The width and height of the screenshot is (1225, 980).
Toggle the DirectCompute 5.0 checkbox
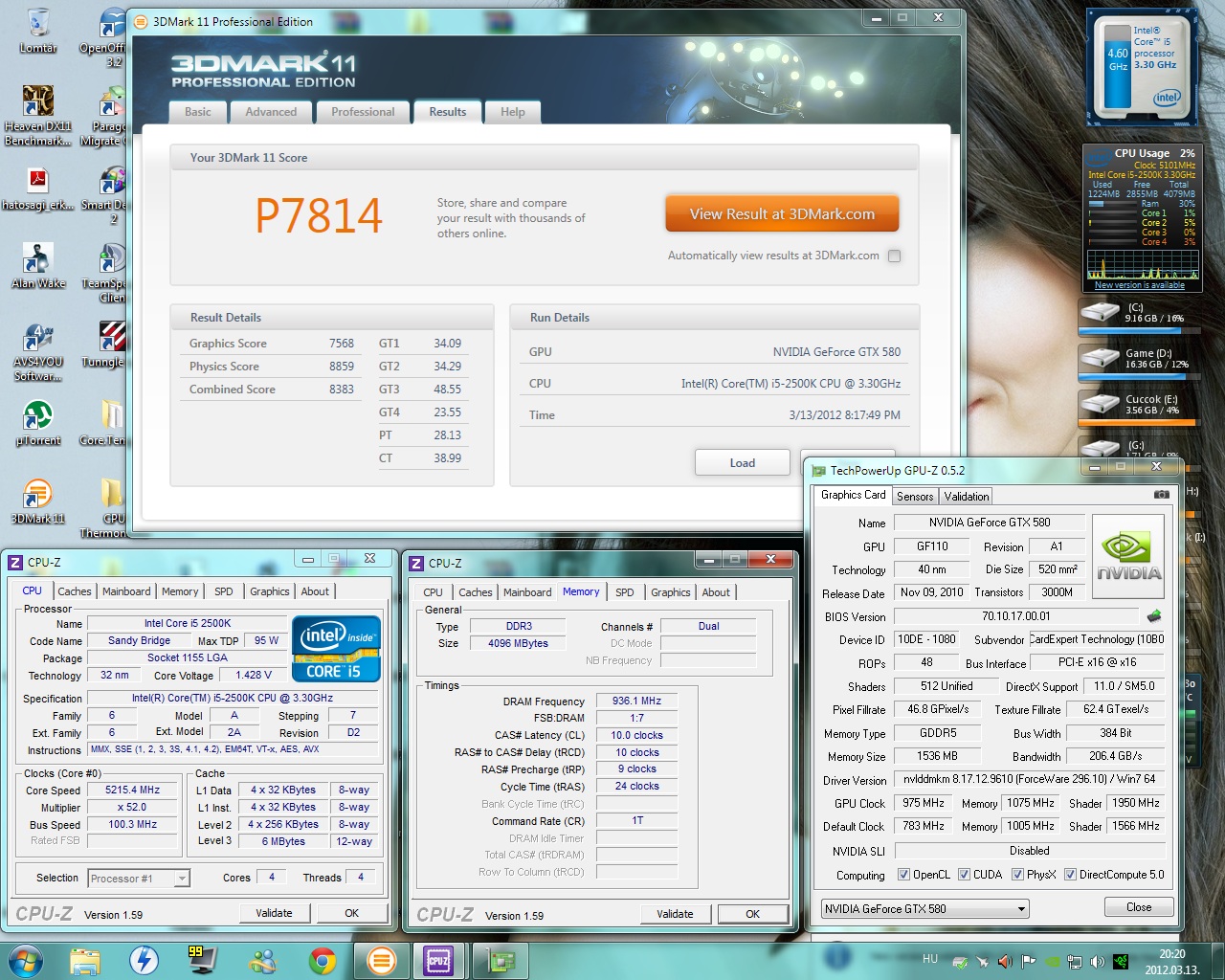tap(1070, 874)
